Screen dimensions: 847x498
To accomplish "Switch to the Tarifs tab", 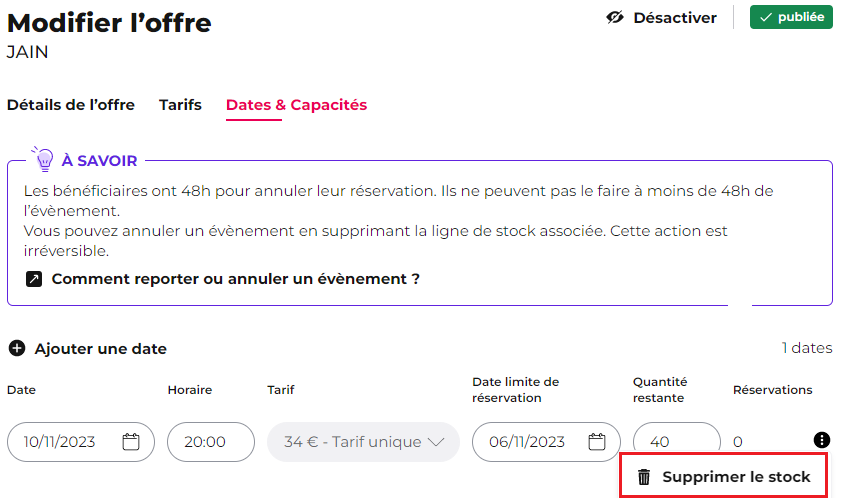I will coord(180,105).
